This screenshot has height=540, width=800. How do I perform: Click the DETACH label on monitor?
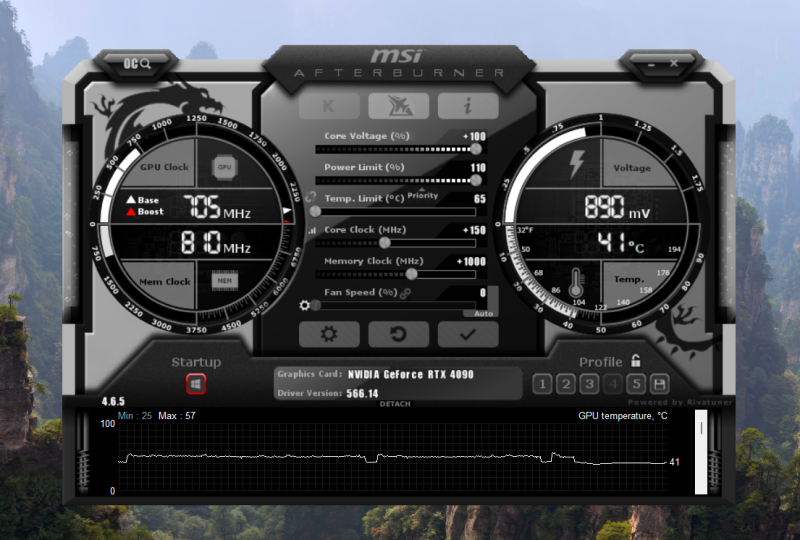[x=395, y=404]
